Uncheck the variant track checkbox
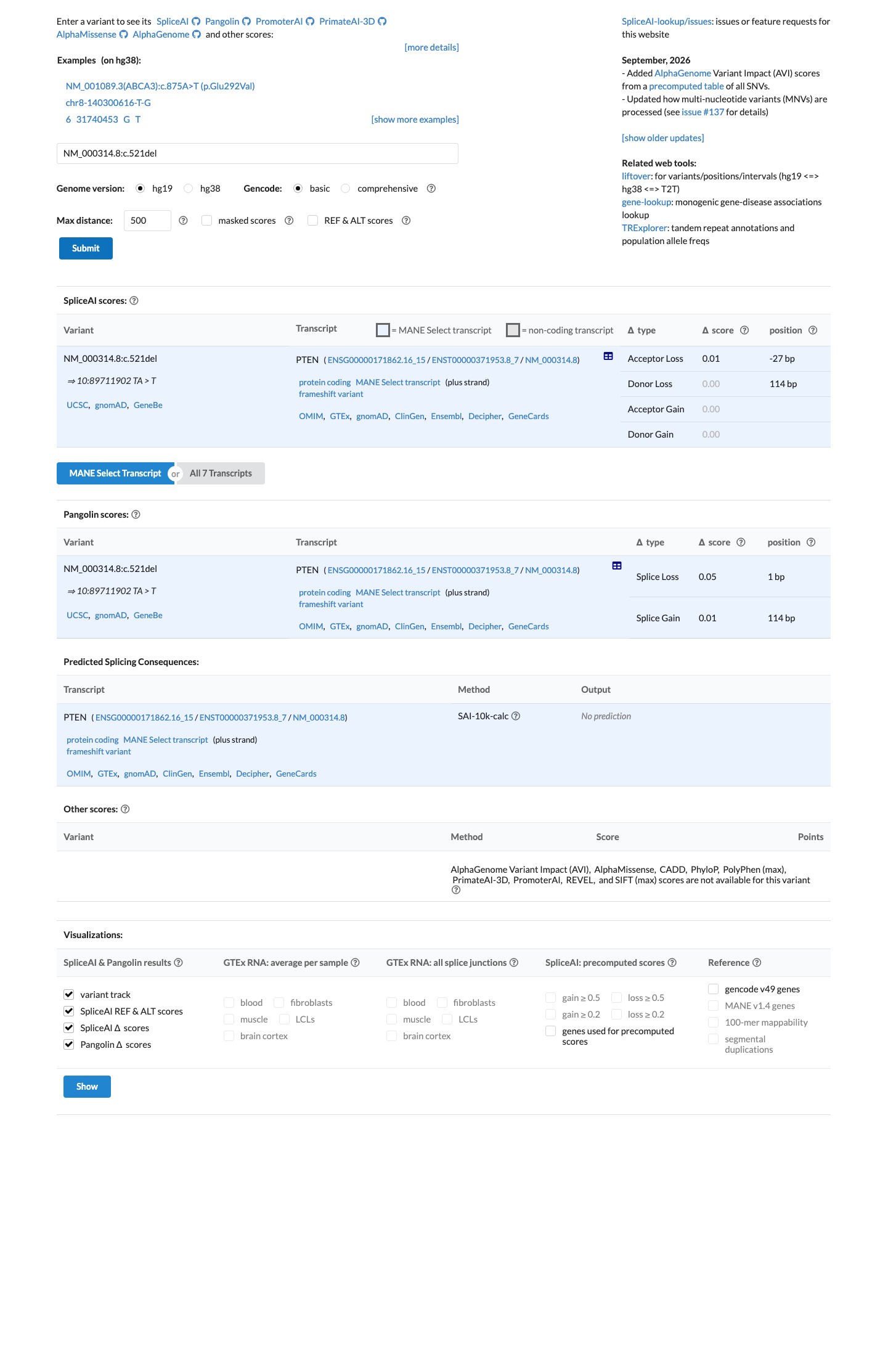The width and height of the screenshot is (896, 1356). point(69,995)
